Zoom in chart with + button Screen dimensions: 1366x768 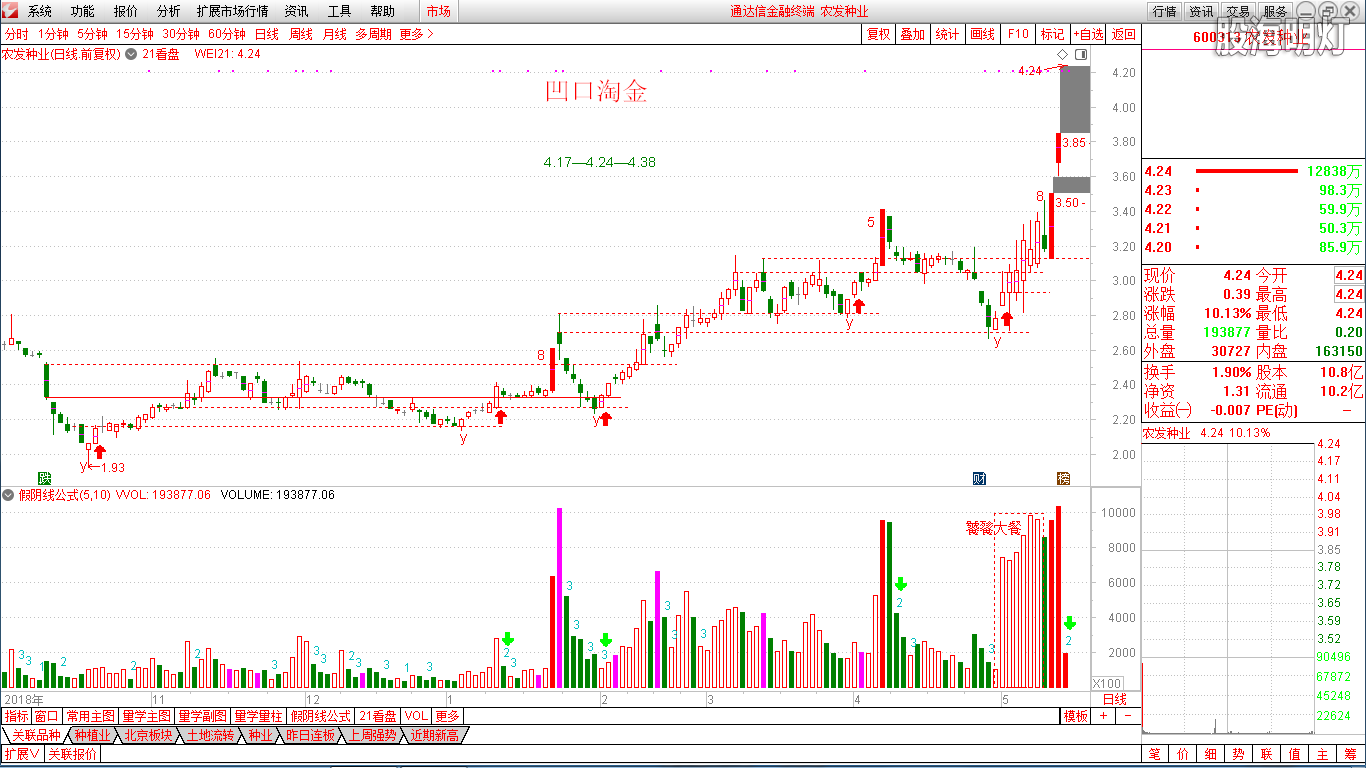(1104, 716)
